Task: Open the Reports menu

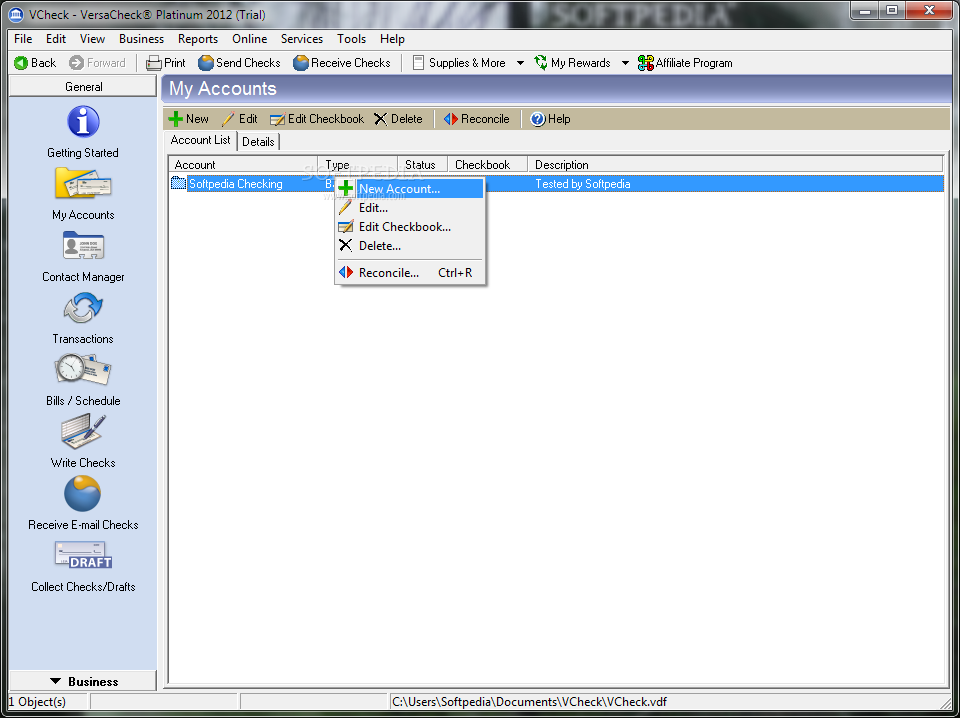Action: click(x=198, y=39)
